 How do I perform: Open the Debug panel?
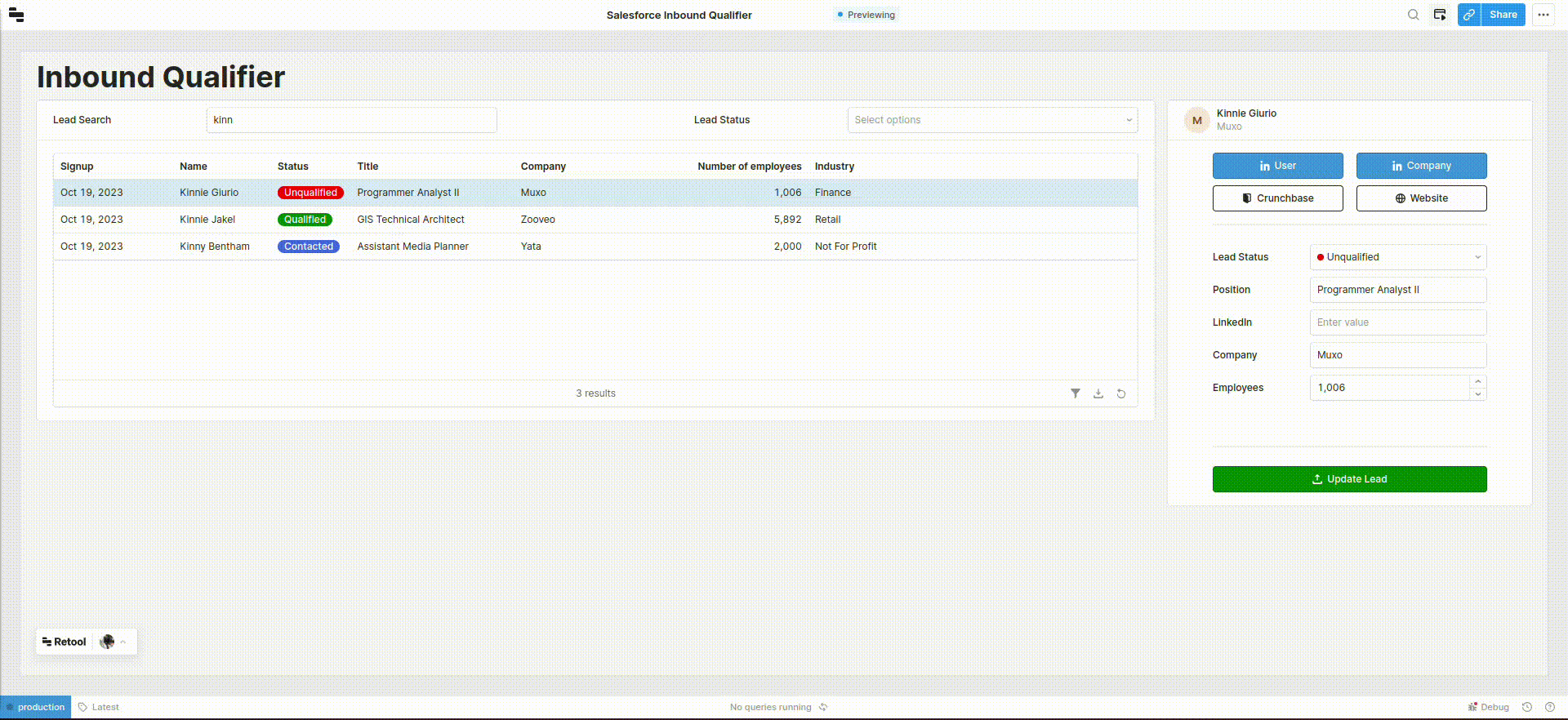click(x=1489, y=707)
